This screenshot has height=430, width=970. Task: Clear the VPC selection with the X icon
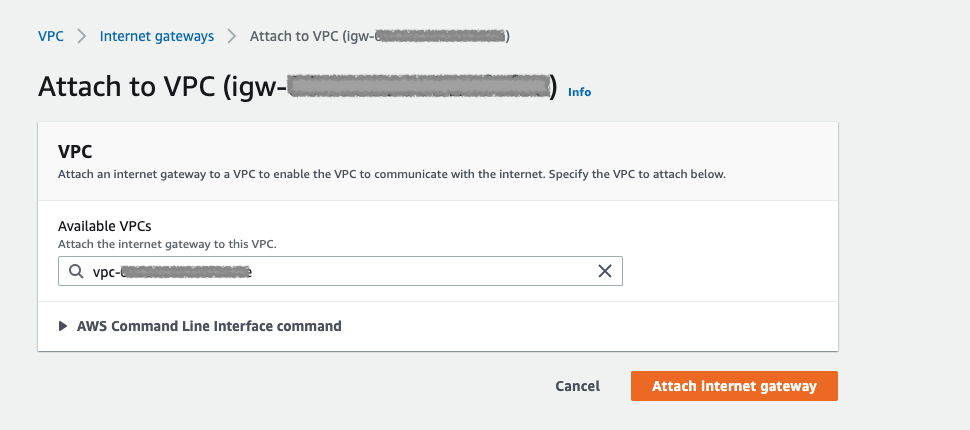click(604, 271)
